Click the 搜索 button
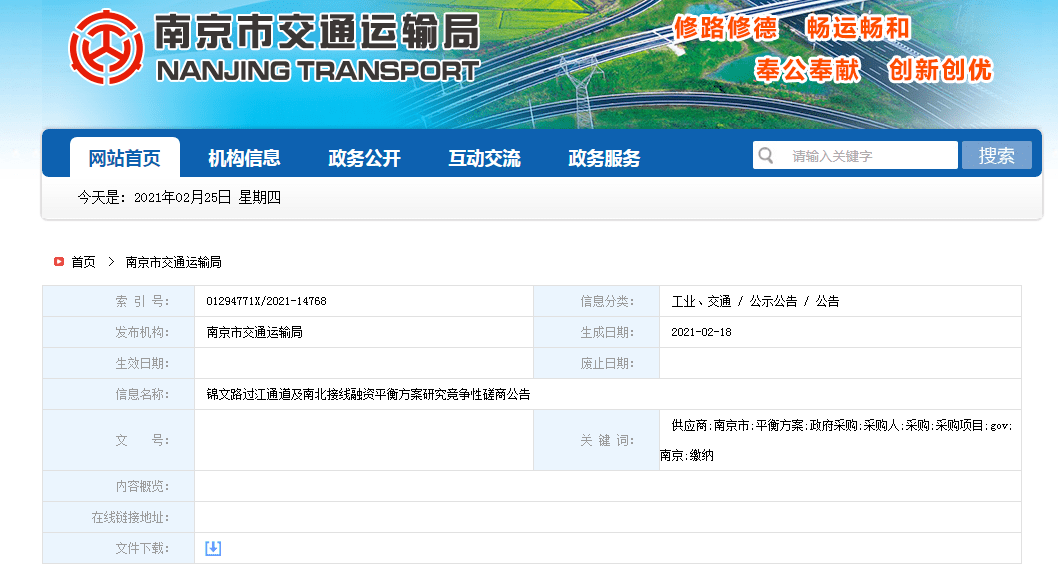1058x570 pixels. point(997,156)
